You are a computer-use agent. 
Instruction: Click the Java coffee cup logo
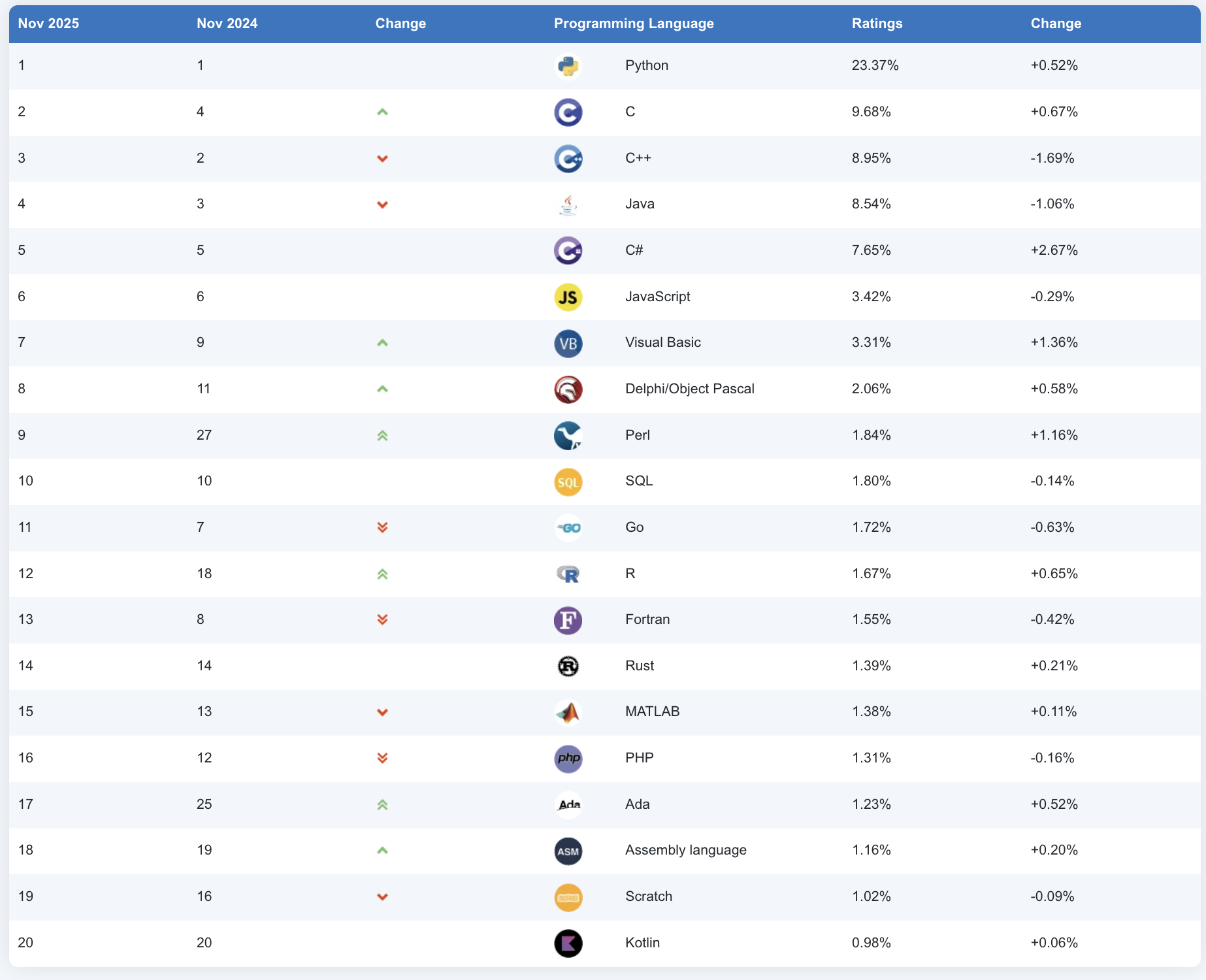(568, 205)
